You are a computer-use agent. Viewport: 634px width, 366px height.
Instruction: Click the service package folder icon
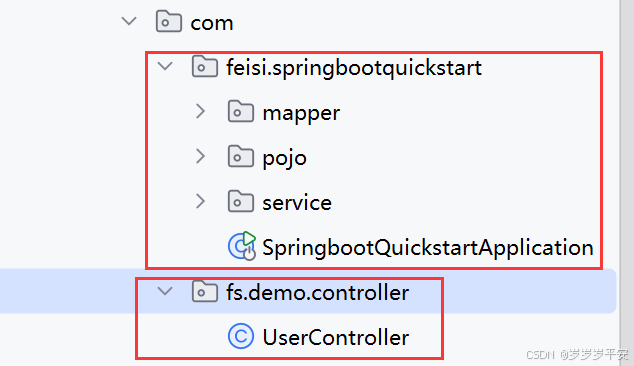(x=241, y=201)
